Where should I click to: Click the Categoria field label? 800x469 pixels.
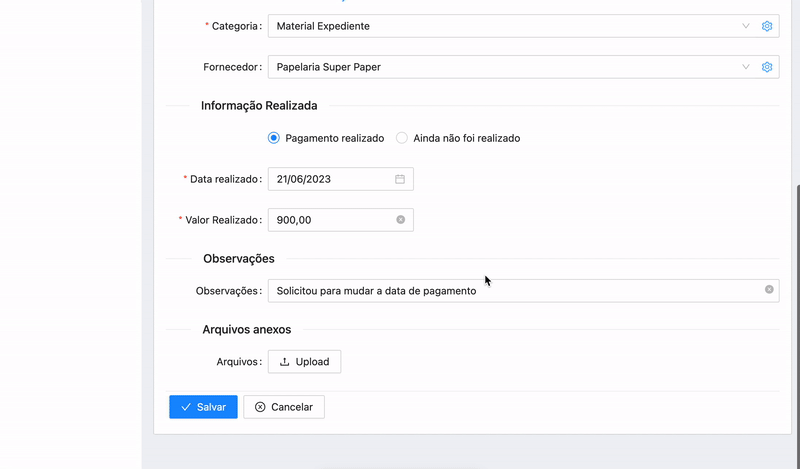(x=237, y=26)
